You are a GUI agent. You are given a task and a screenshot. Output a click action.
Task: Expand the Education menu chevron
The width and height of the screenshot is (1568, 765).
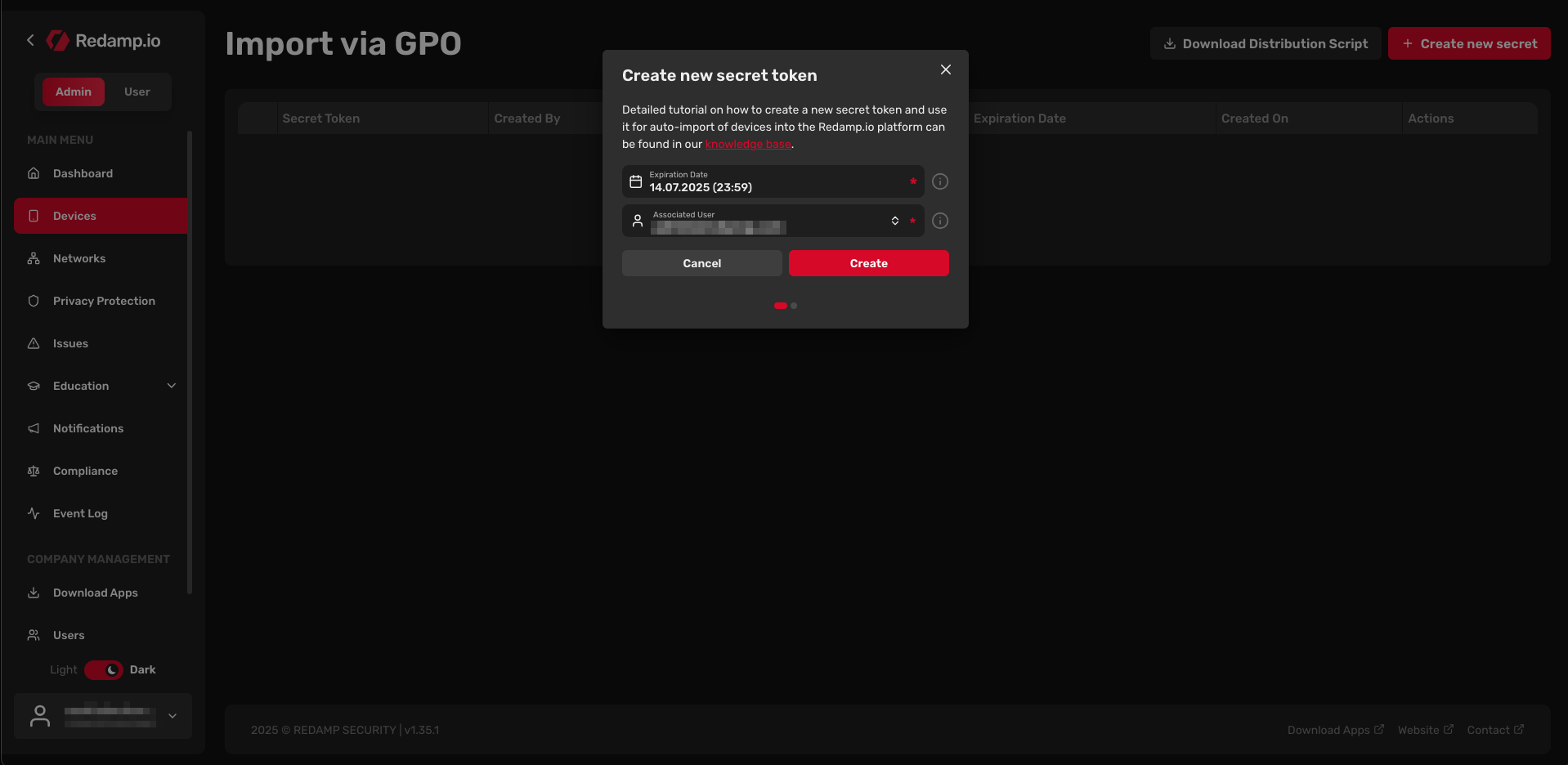(172, 386)
